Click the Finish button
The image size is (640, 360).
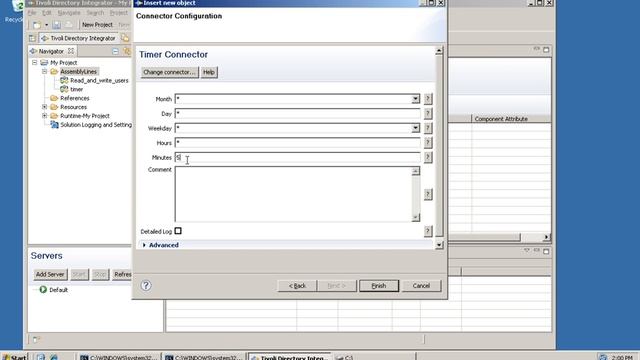pyautogui.click(x=378, y=286)
